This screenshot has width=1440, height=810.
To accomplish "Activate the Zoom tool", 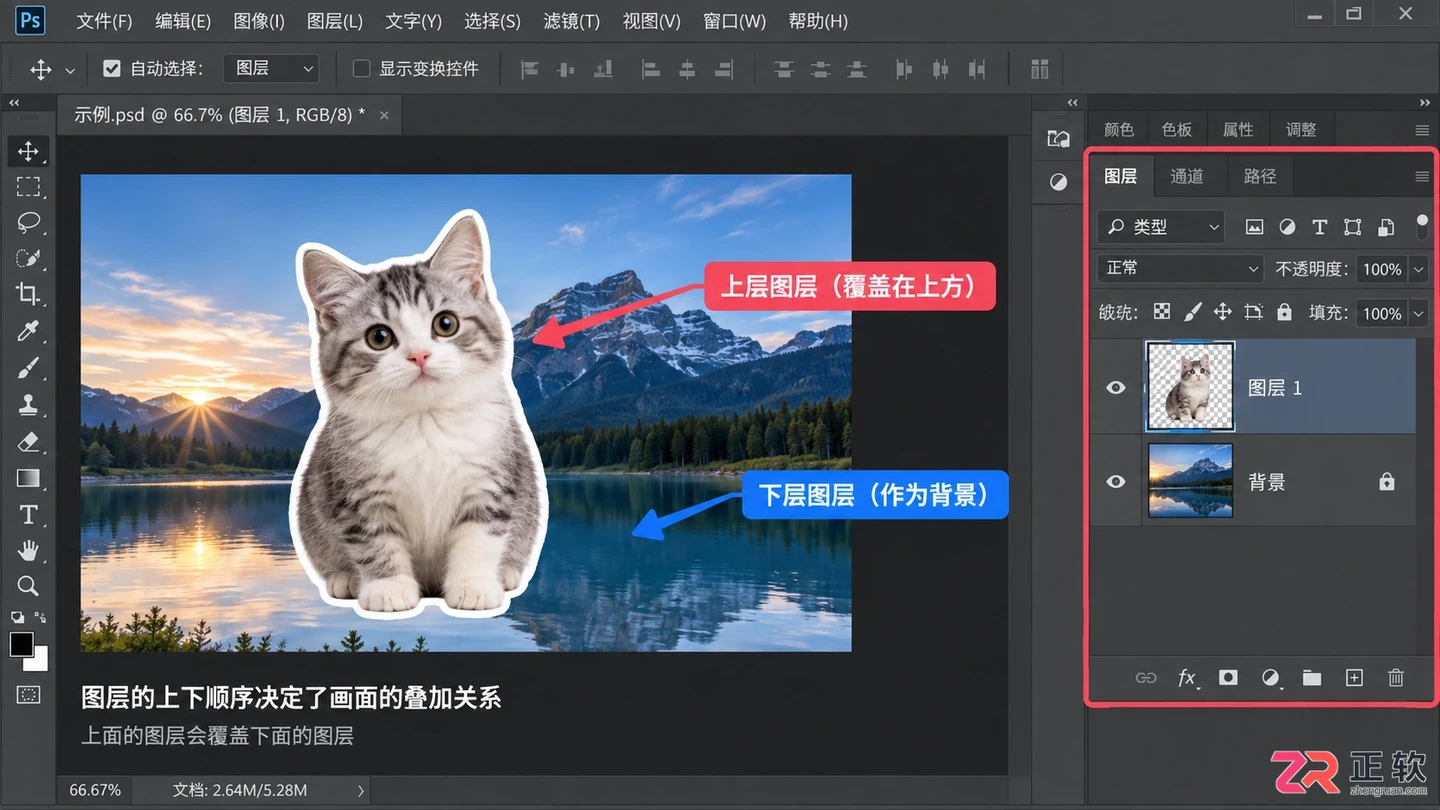I will coord(28,586).
